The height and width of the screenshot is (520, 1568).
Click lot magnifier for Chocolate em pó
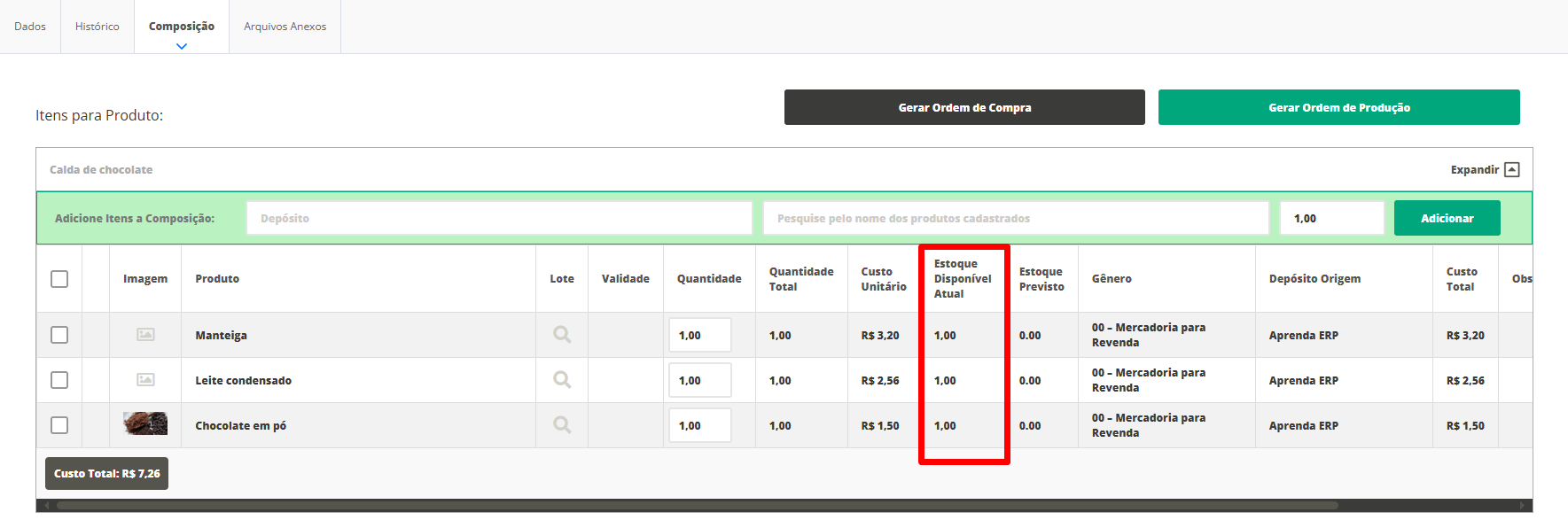click(562, 425)
